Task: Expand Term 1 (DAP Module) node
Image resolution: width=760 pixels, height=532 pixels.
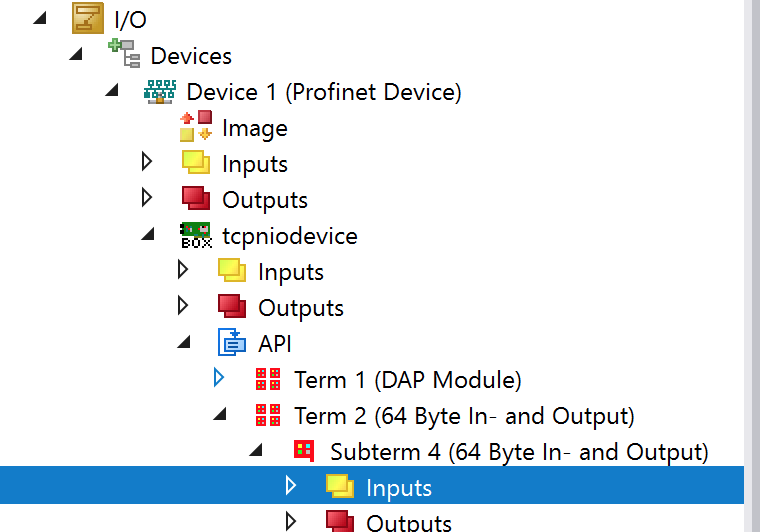Action: pos(219,377)
